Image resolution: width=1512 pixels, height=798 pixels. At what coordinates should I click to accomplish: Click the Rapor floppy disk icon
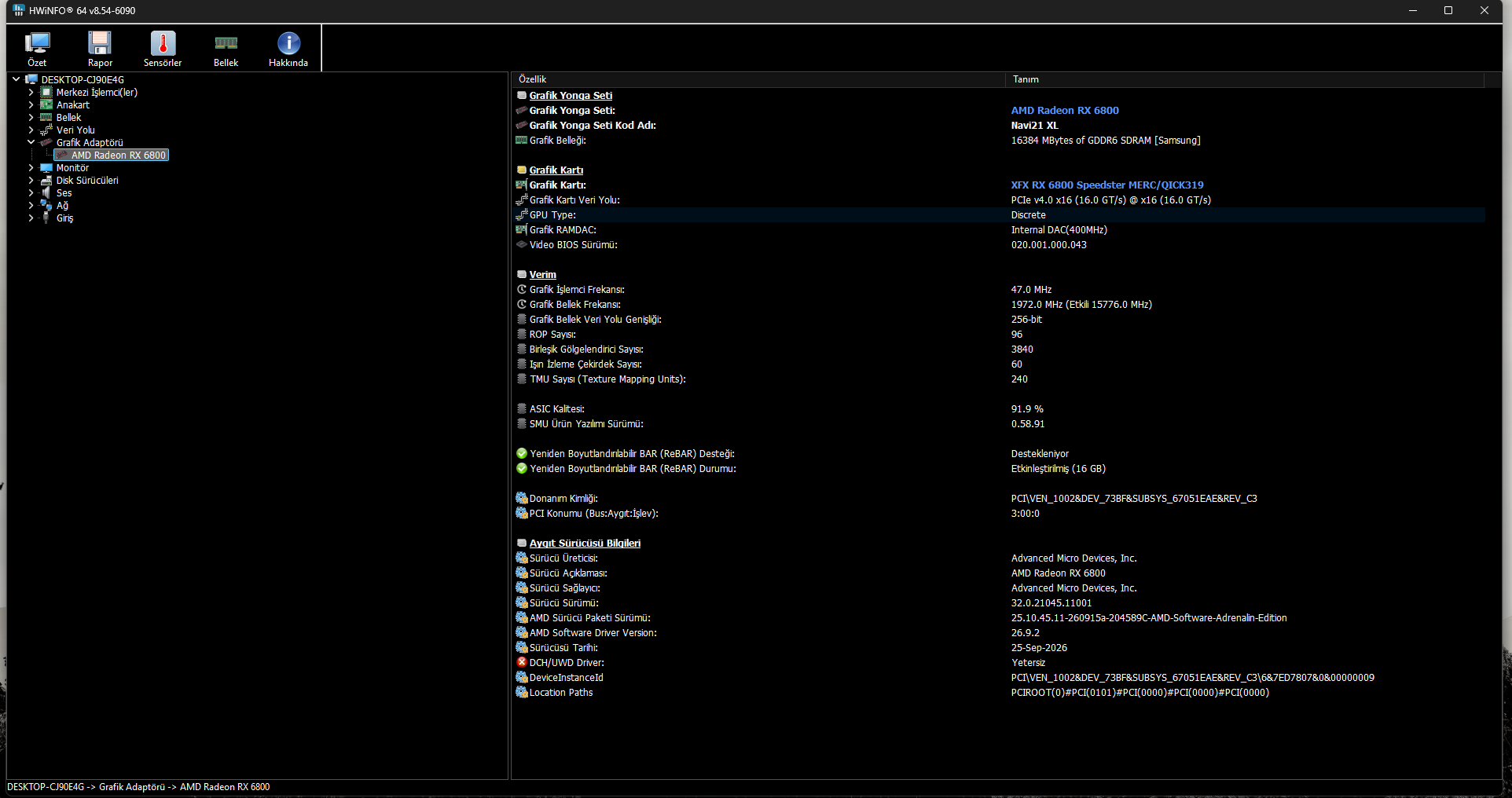point(100,43)
